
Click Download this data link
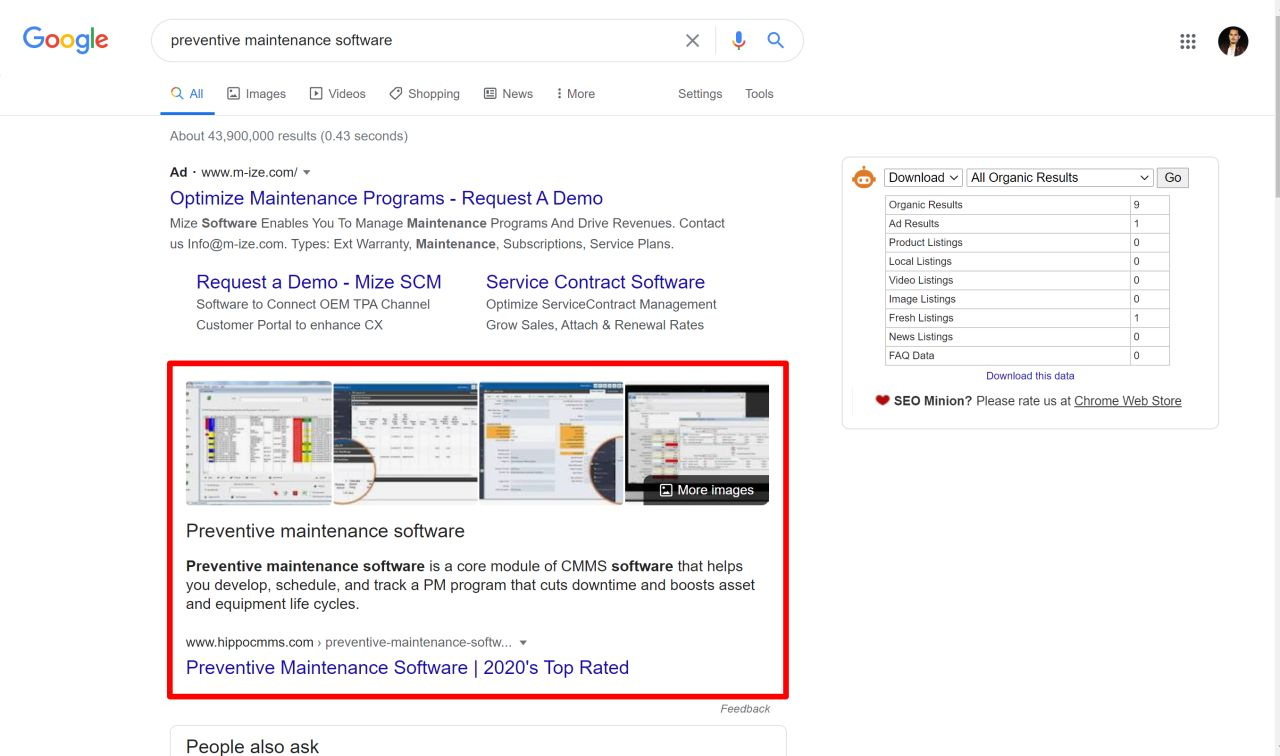point(1030,376)
